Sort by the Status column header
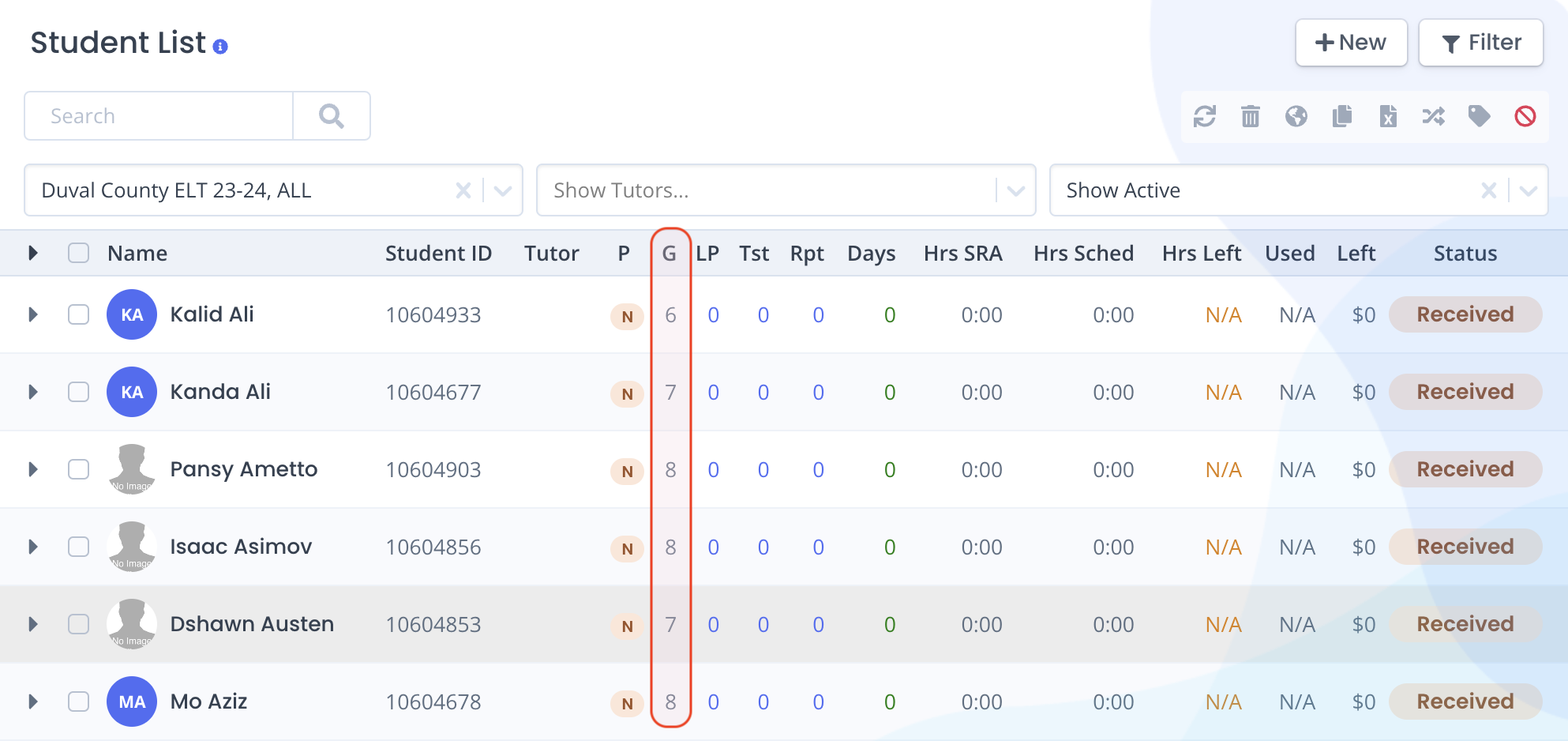This screenshot has height=741, width=1568. [x=1465, y=254]
